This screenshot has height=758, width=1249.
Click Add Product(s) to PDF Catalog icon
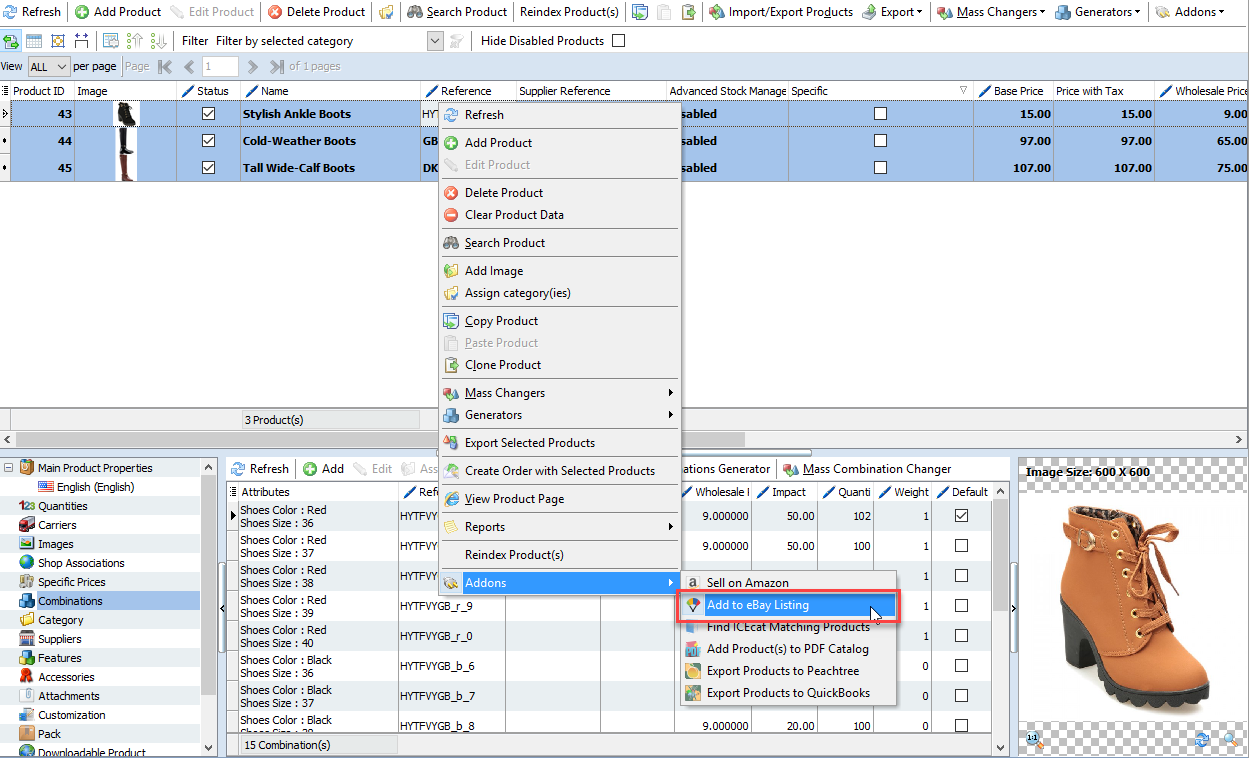693,649
